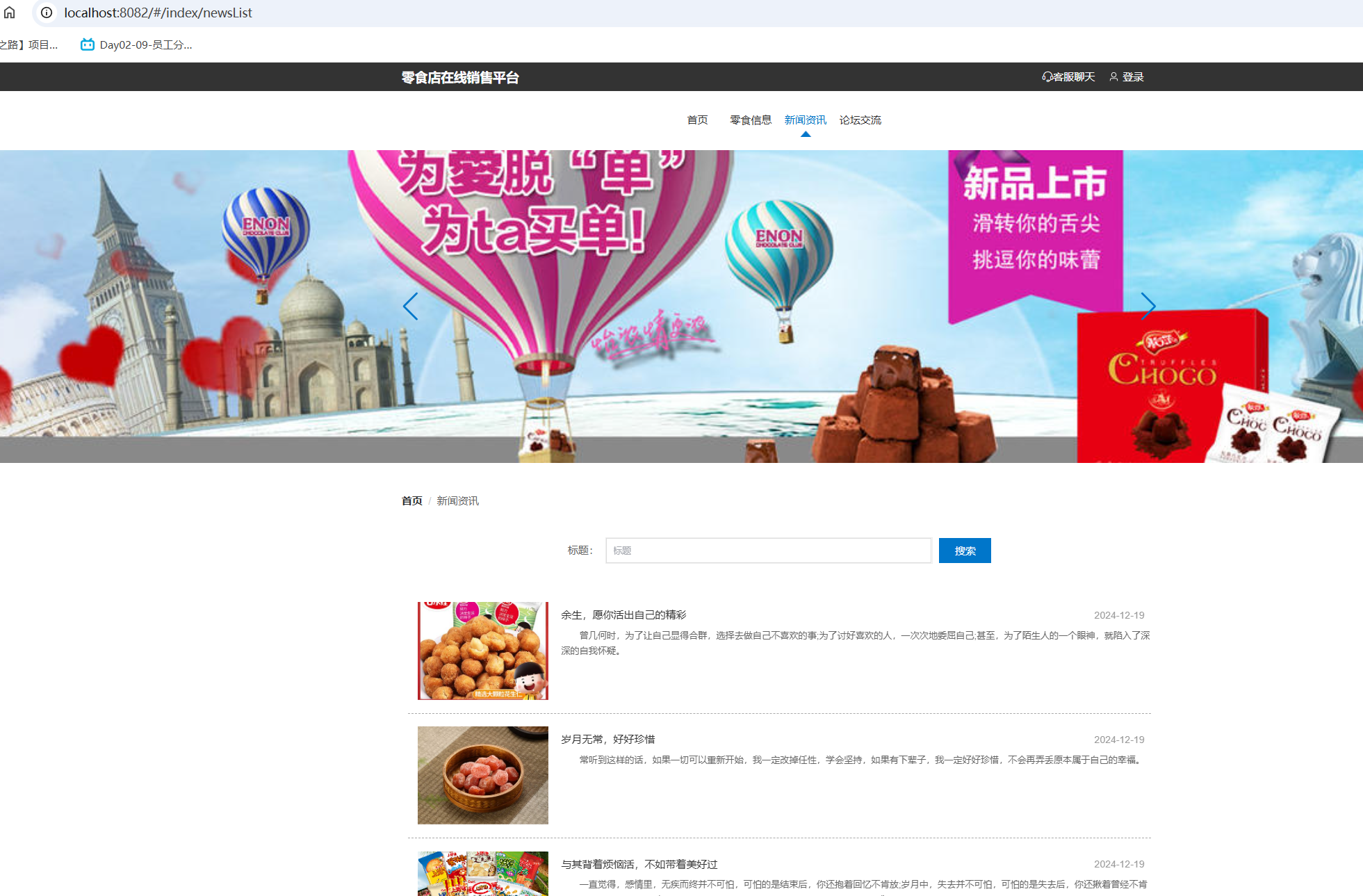
Task: Open the 客服聊天 customer service chat
Action: point(1068,77)
